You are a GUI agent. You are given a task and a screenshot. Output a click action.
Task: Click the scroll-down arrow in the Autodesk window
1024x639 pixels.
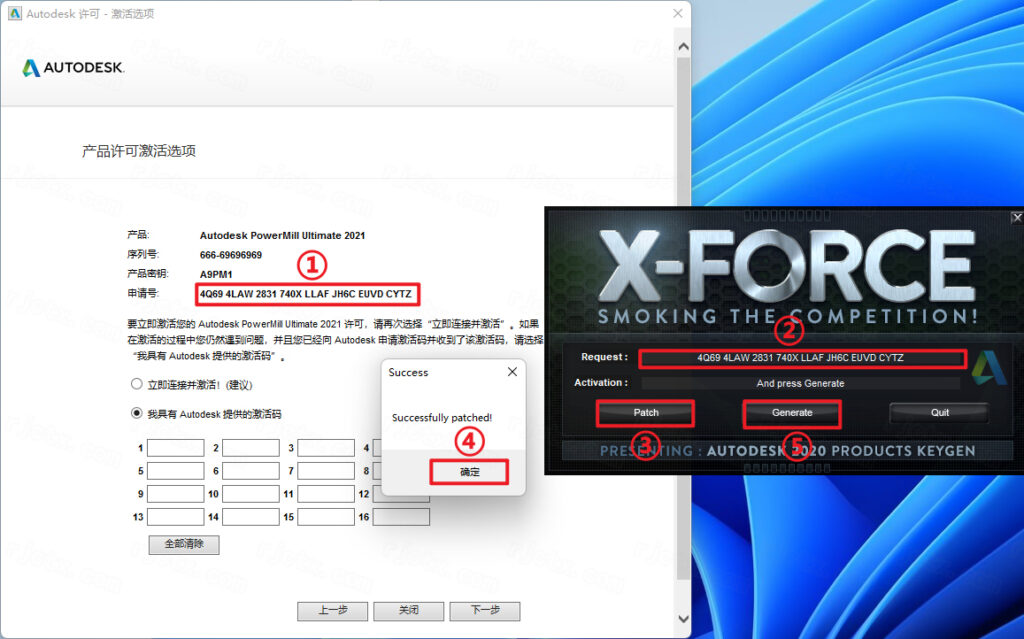pos(683,619)
